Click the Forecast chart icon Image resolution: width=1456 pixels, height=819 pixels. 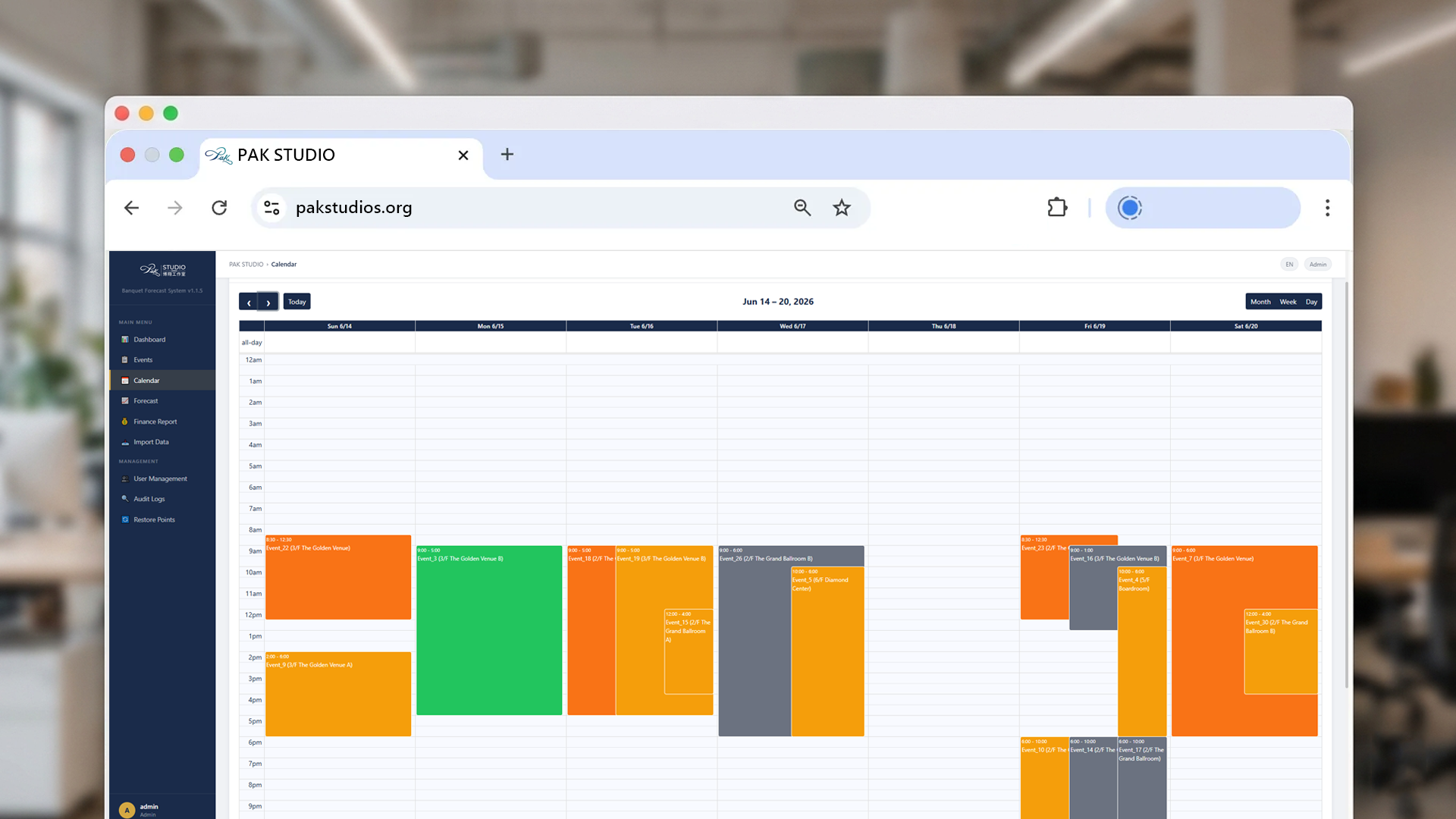point(125,401)
